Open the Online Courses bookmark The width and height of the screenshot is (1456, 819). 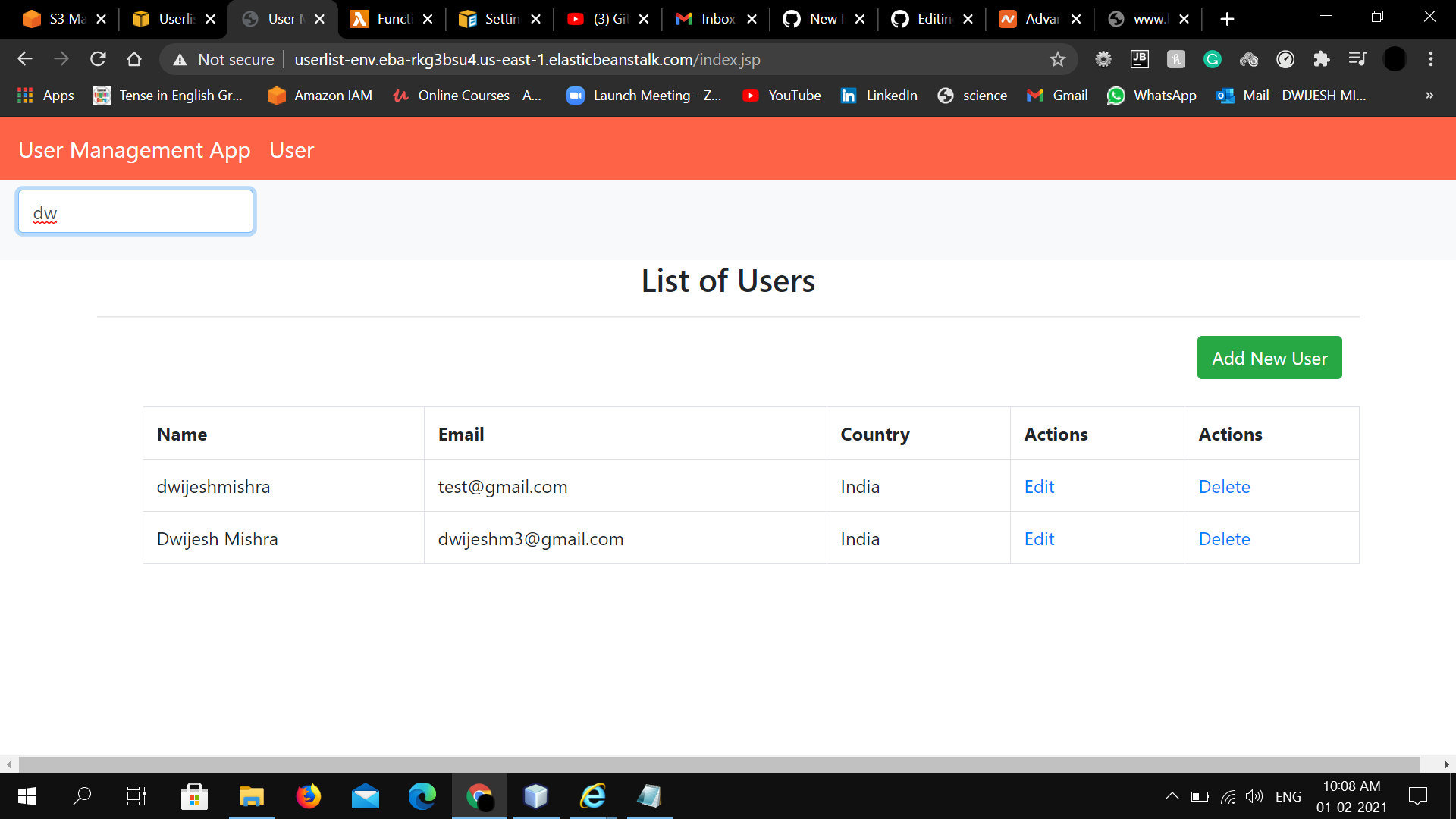[x=467, y=96]
